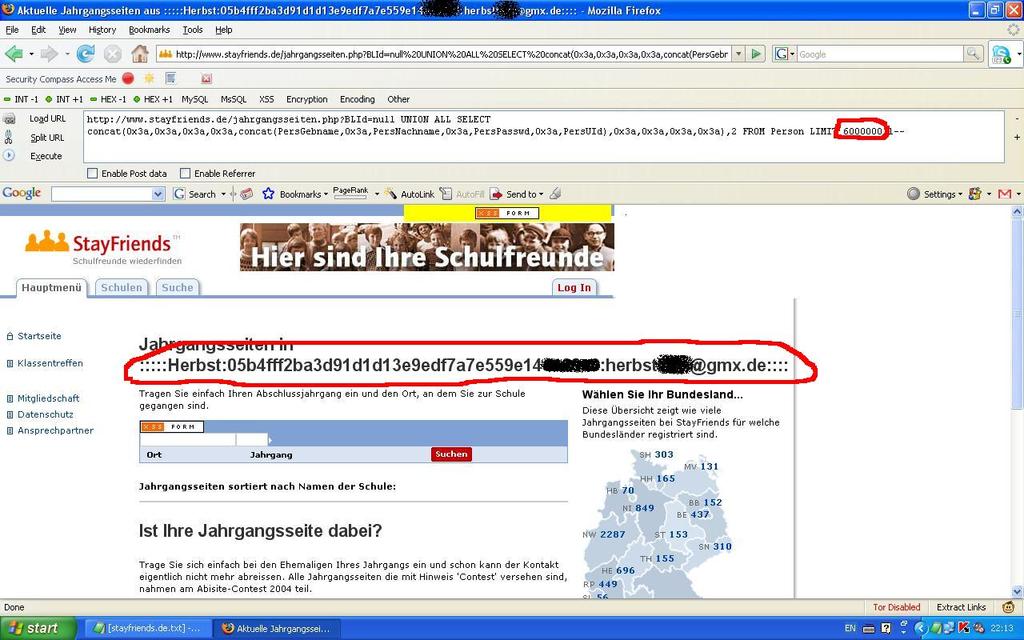Click the monkey face icon in status bar
This screenshot has width=1024, height=640.
coord(1009,607)
